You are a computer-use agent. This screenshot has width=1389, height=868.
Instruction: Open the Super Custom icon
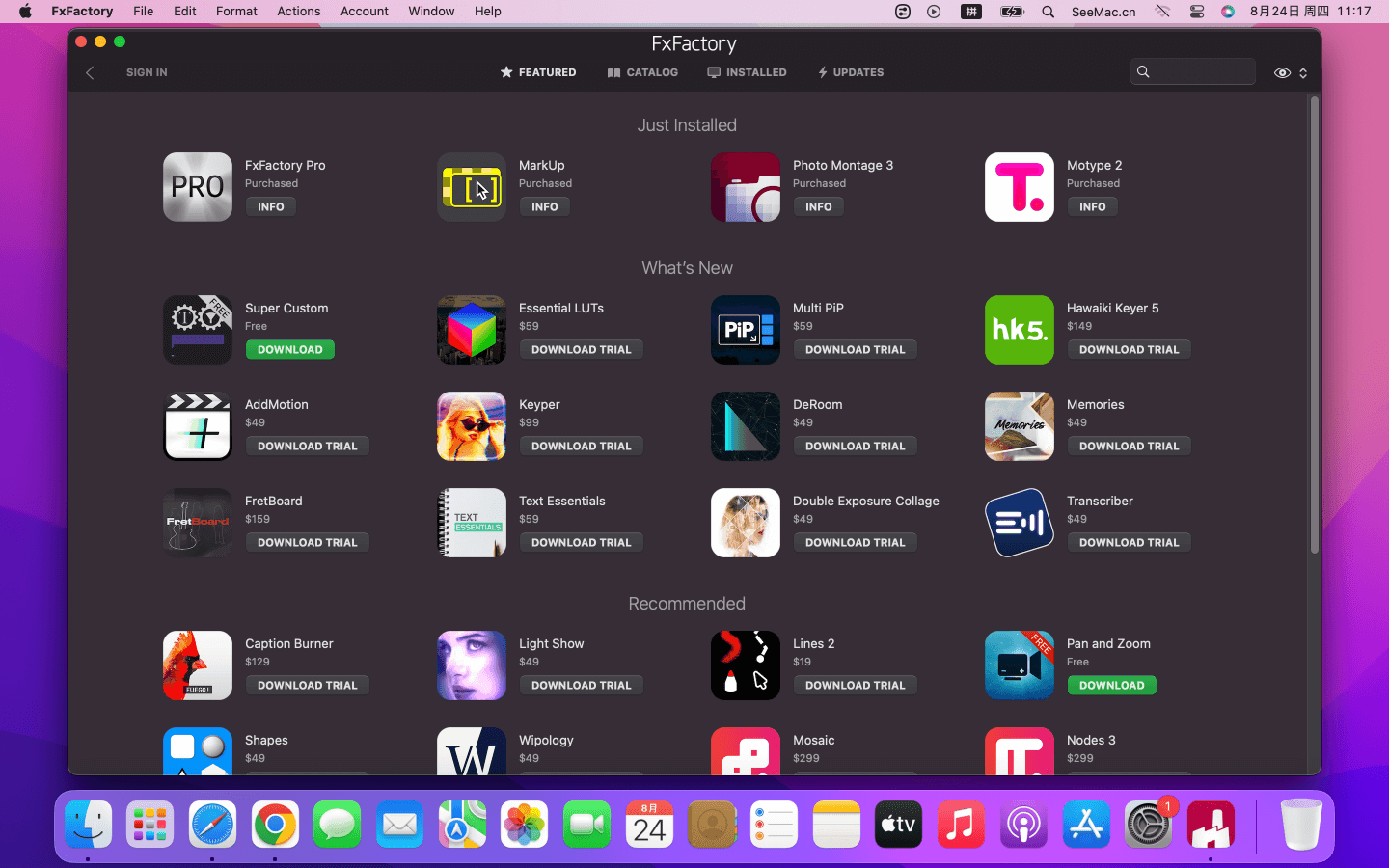(x=198, y=330)
